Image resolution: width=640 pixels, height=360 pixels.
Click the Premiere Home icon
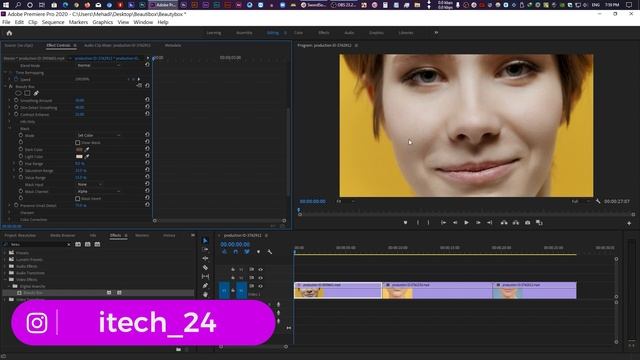9,33
